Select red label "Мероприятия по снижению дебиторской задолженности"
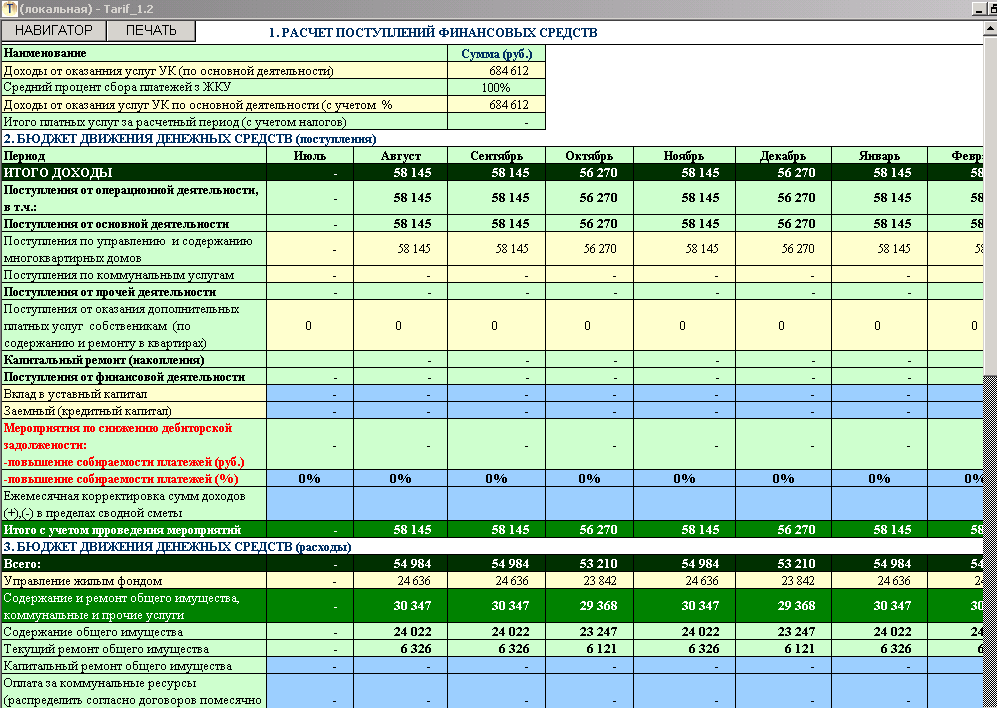 pyautogui.click(x=118, y=436)
